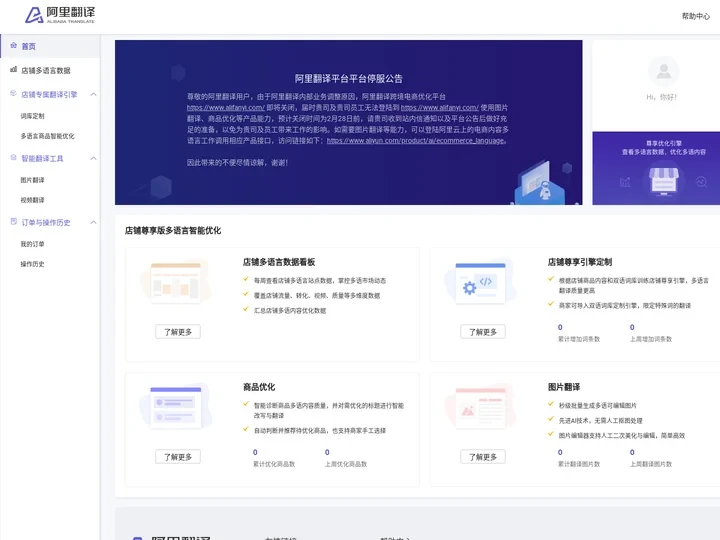Click 了解更多 under 商品优化
The image size is (720, 540).
[x=178, y=456]
